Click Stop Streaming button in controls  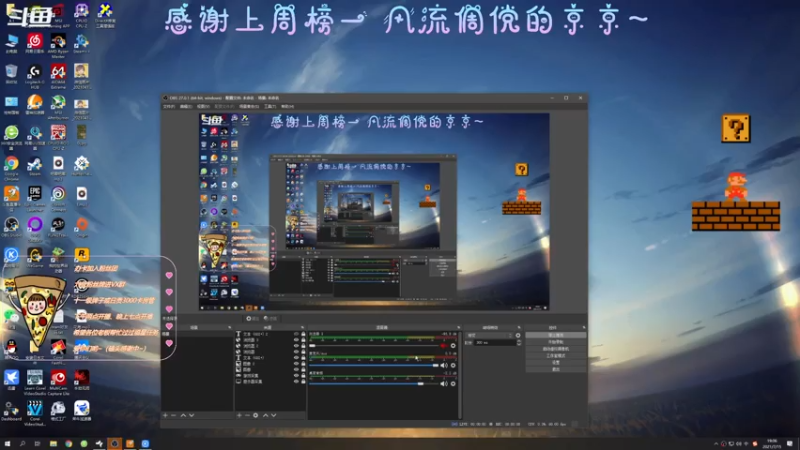pos(556,335)
